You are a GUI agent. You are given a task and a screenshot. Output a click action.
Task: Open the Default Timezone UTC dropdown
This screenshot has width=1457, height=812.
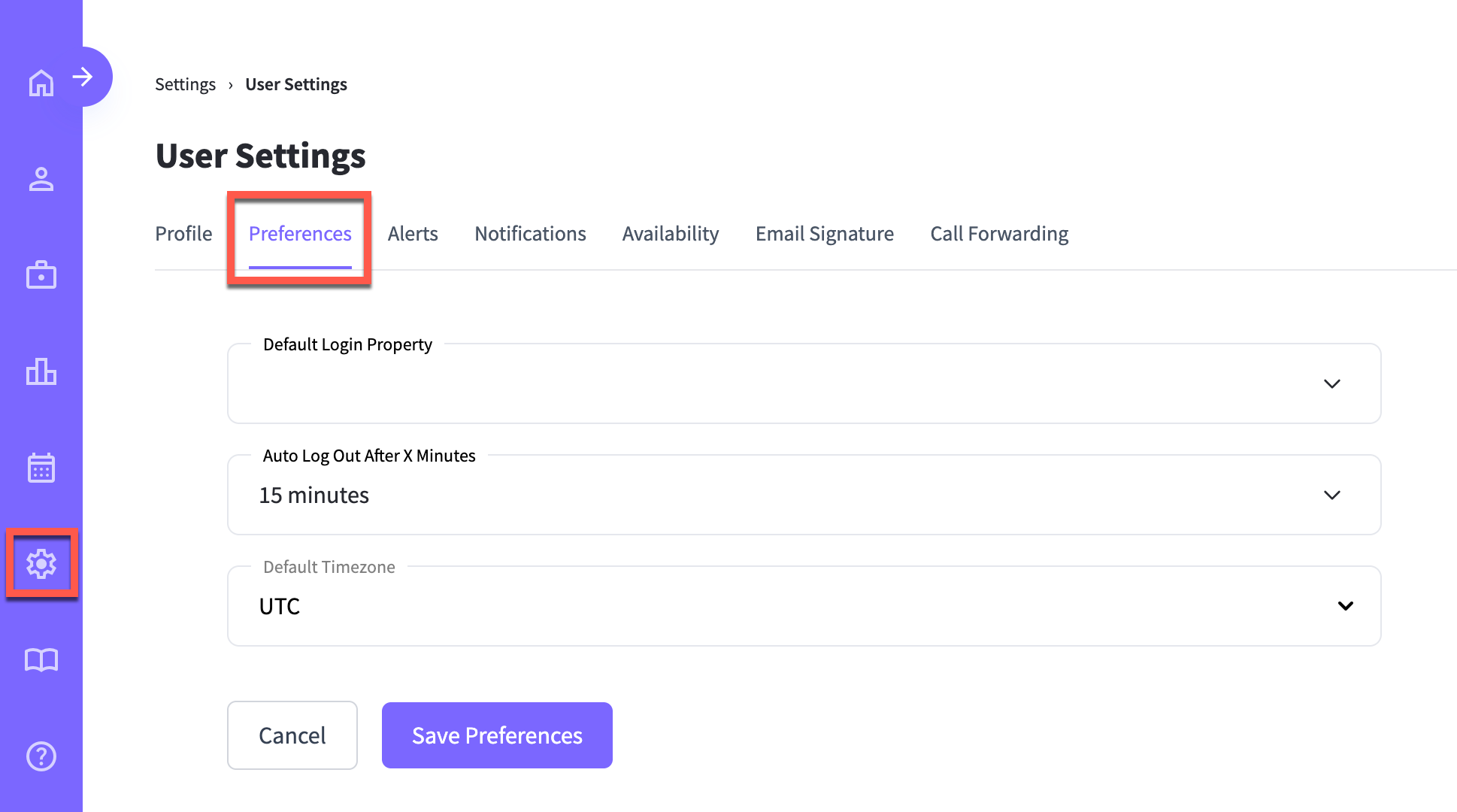804,606
